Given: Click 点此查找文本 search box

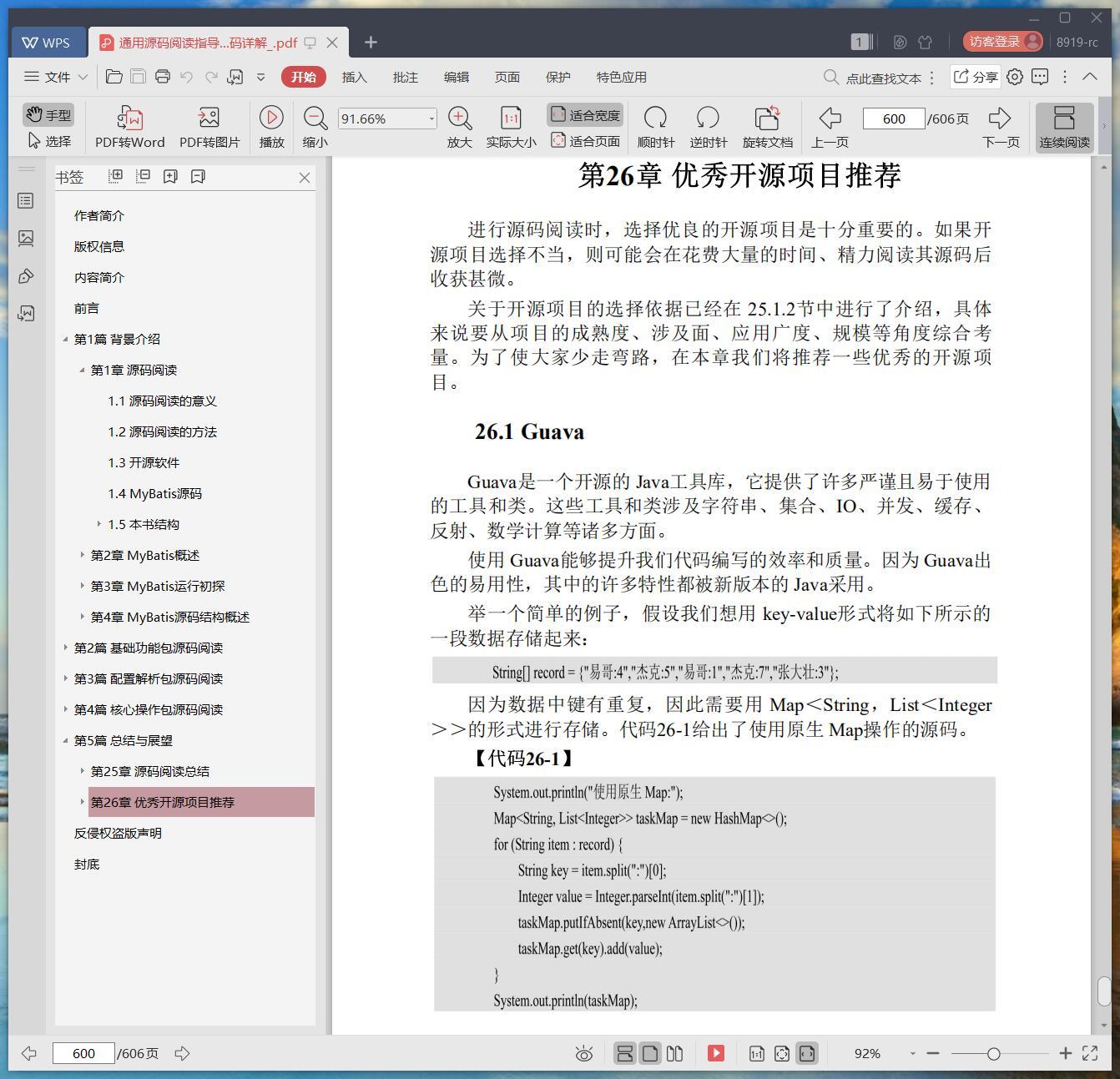Looking at the screenshot, I should pyautogui.click(x=873, y=78).
